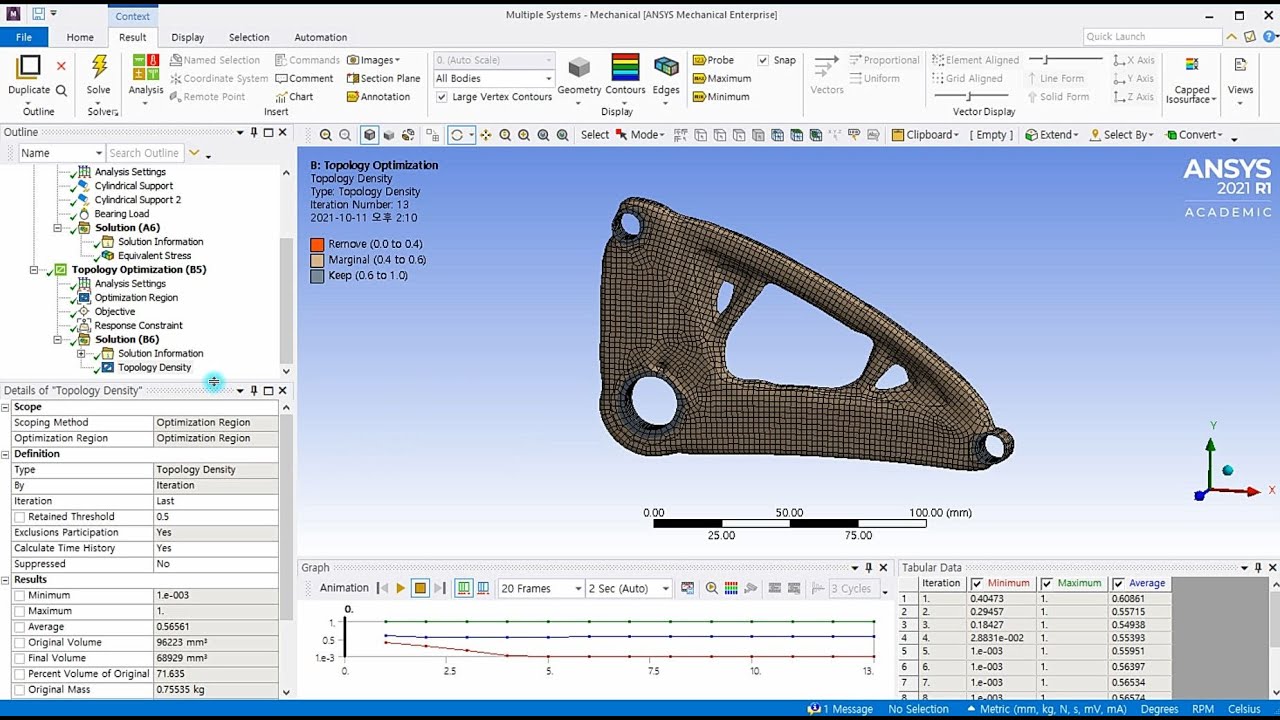Screen dimensions: 1280x720
Task: Toggle the Average result checkbox in the Details panel
Action: 20,627
